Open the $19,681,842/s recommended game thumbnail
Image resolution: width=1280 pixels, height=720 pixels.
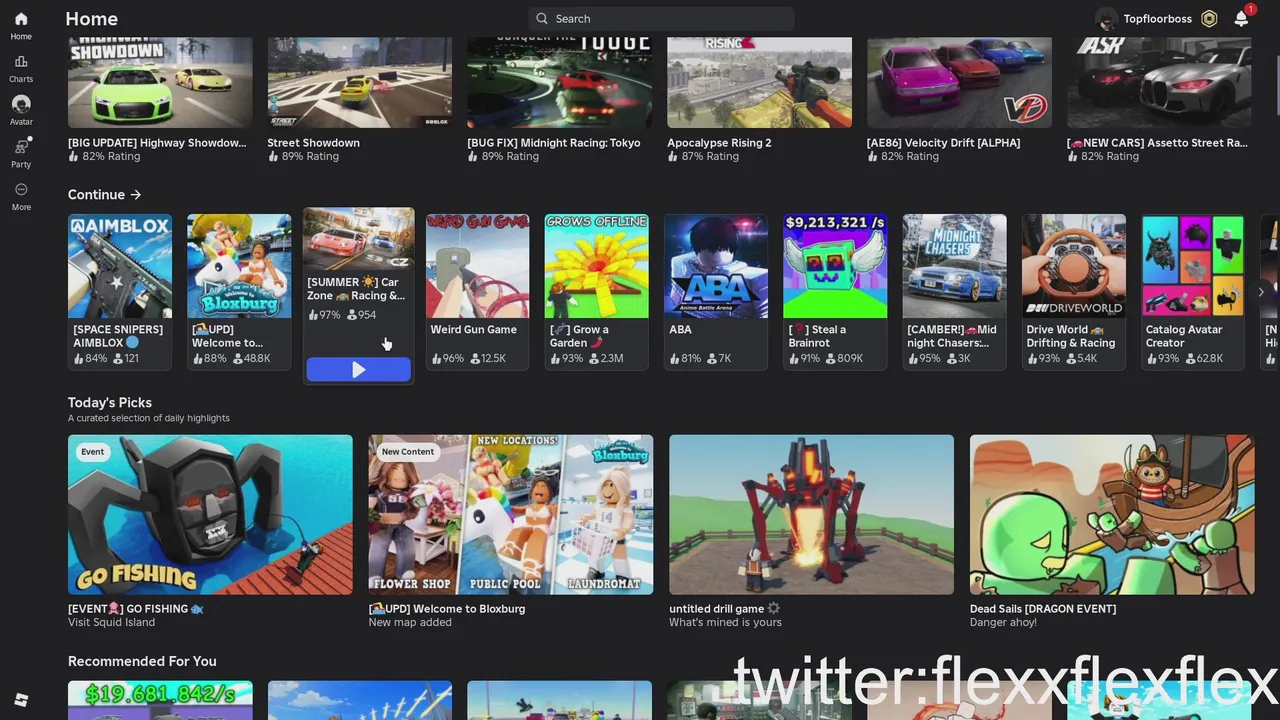click(160, 700)
